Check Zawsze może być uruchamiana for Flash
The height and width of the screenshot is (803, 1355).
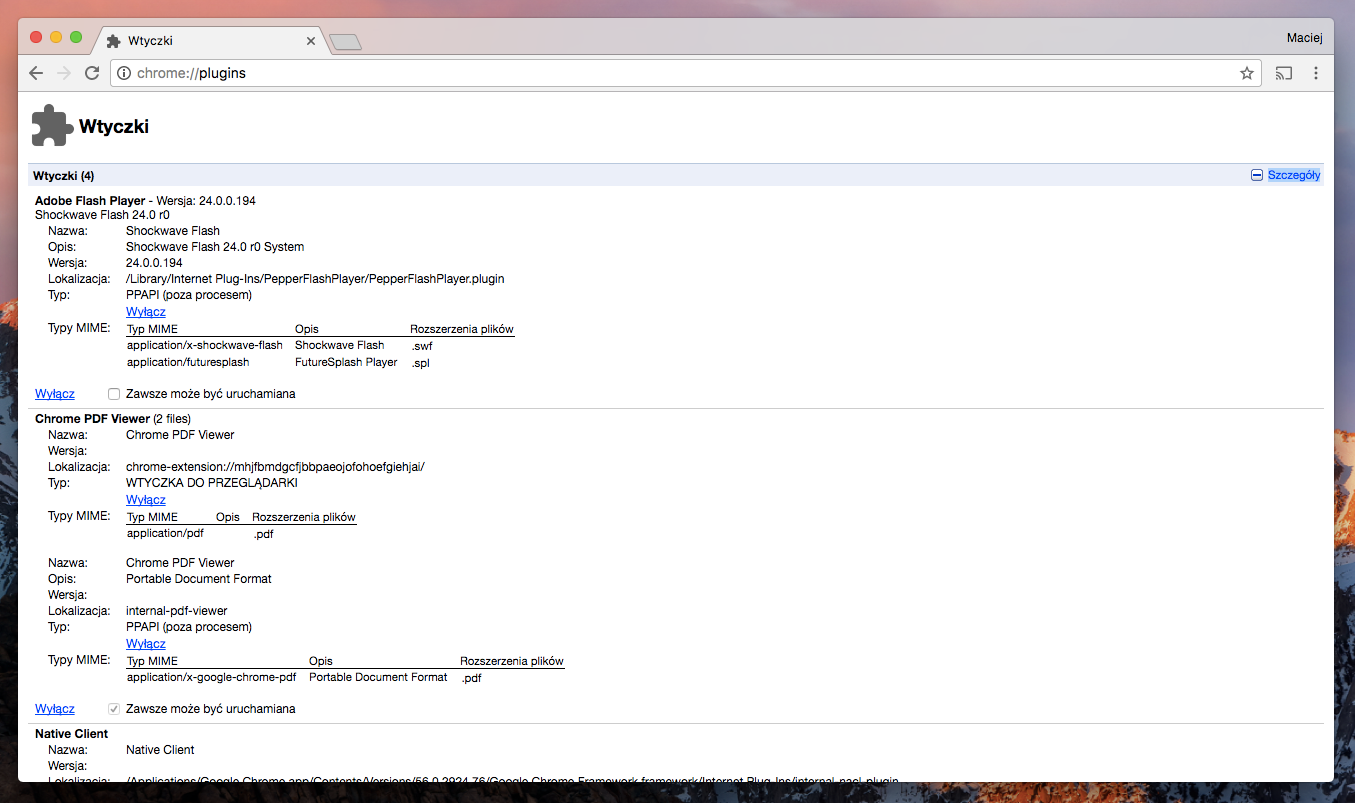[x=114, y=394]
